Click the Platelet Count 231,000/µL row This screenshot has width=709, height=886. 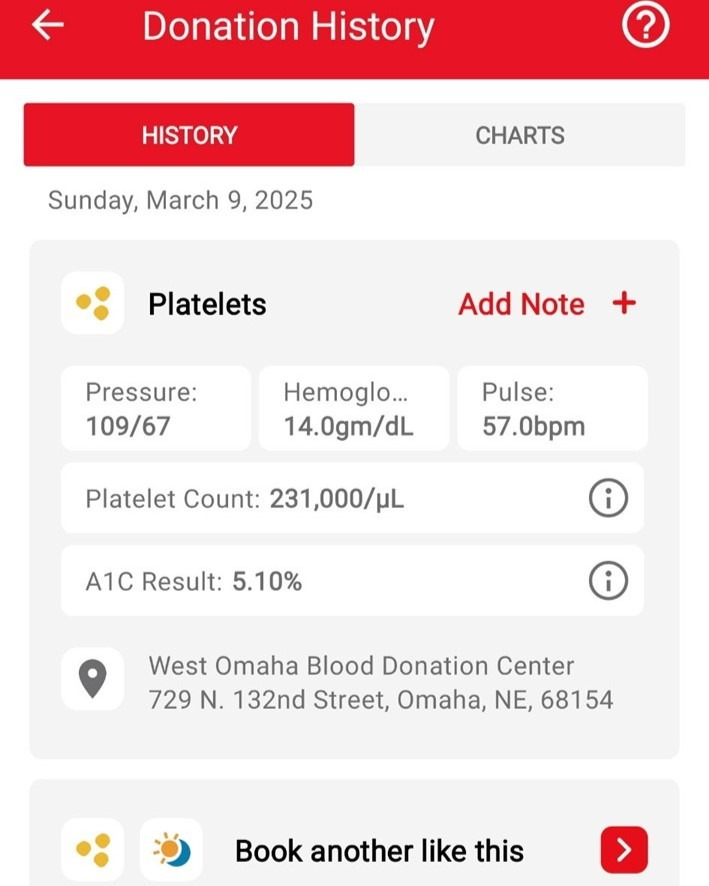[x=300, y=497]
